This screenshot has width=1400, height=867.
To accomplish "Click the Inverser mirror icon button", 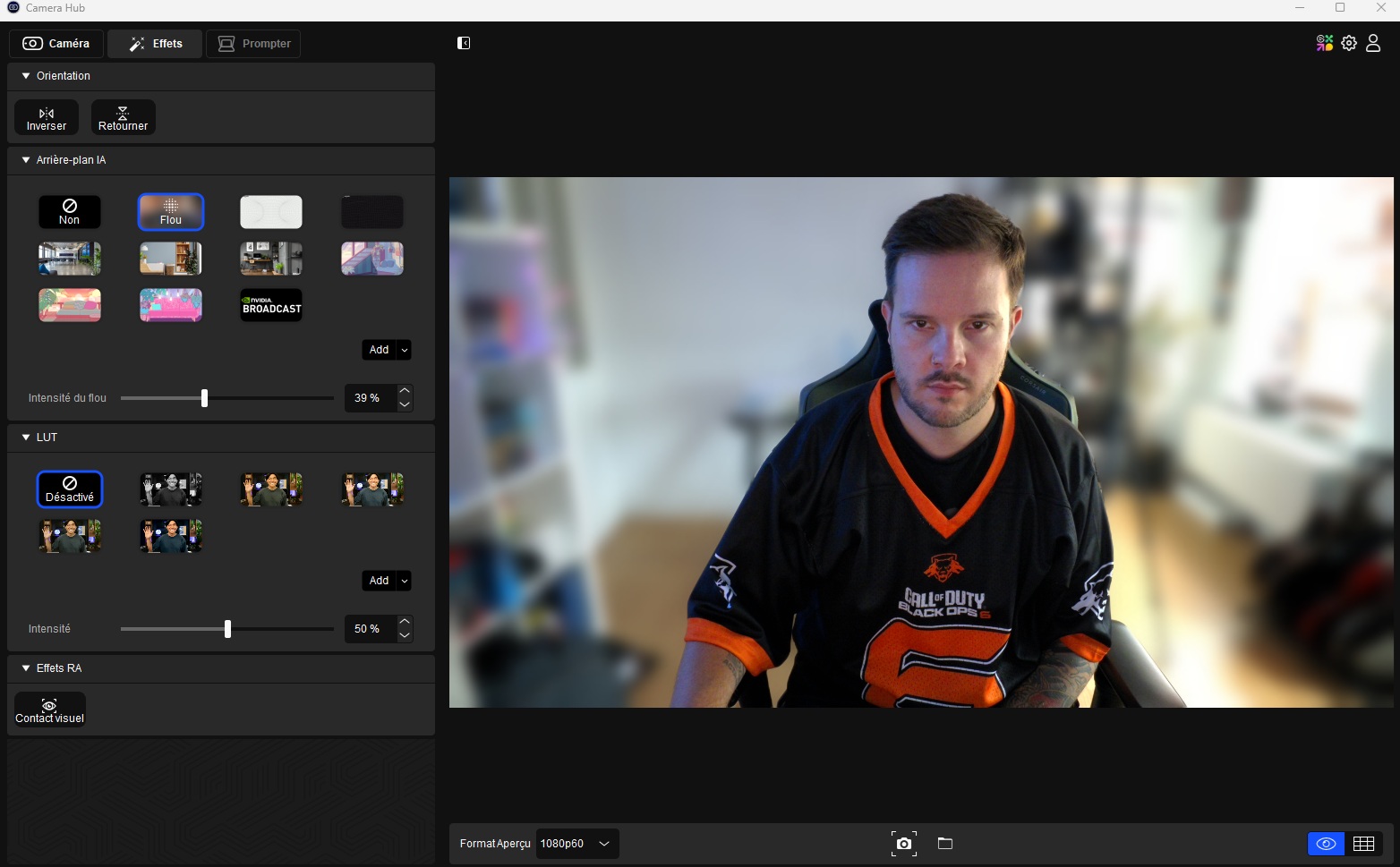I will point(47,118).
